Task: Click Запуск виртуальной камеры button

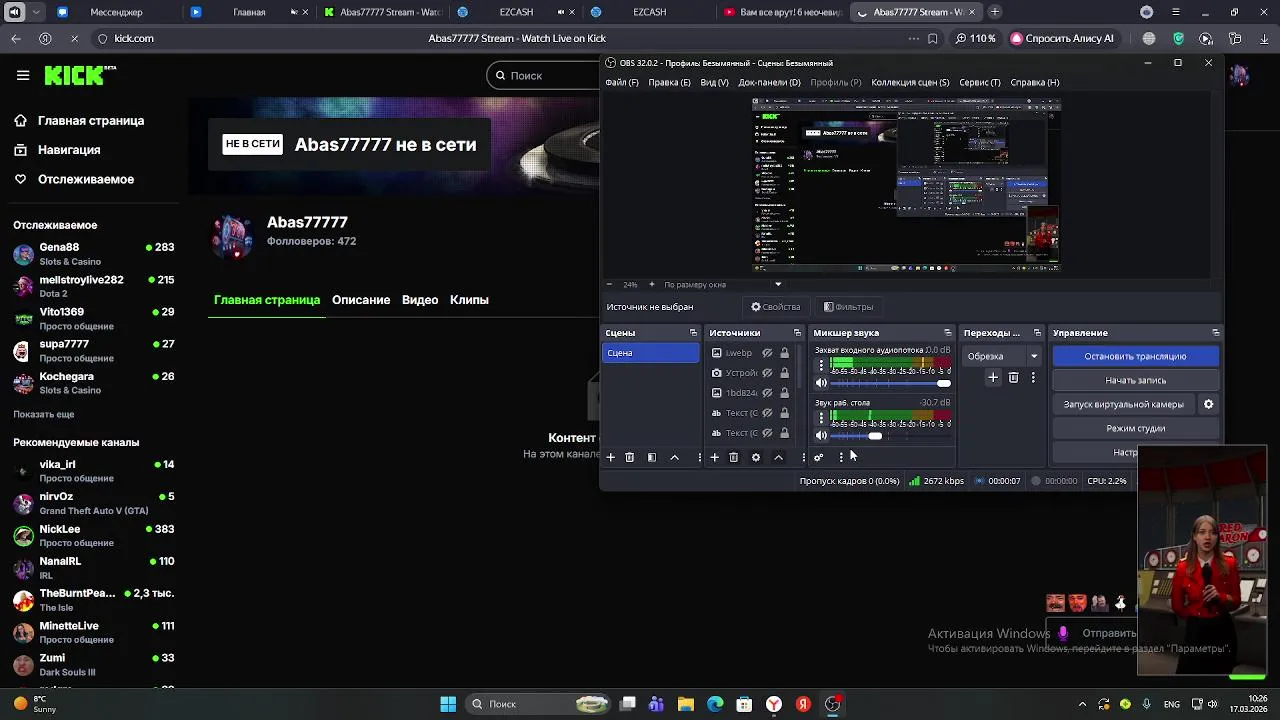Action: [1124, 404]
